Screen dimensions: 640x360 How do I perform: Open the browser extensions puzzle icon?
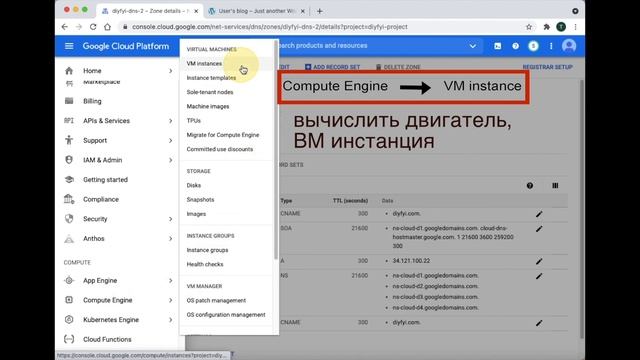click(x=547, y=27)
